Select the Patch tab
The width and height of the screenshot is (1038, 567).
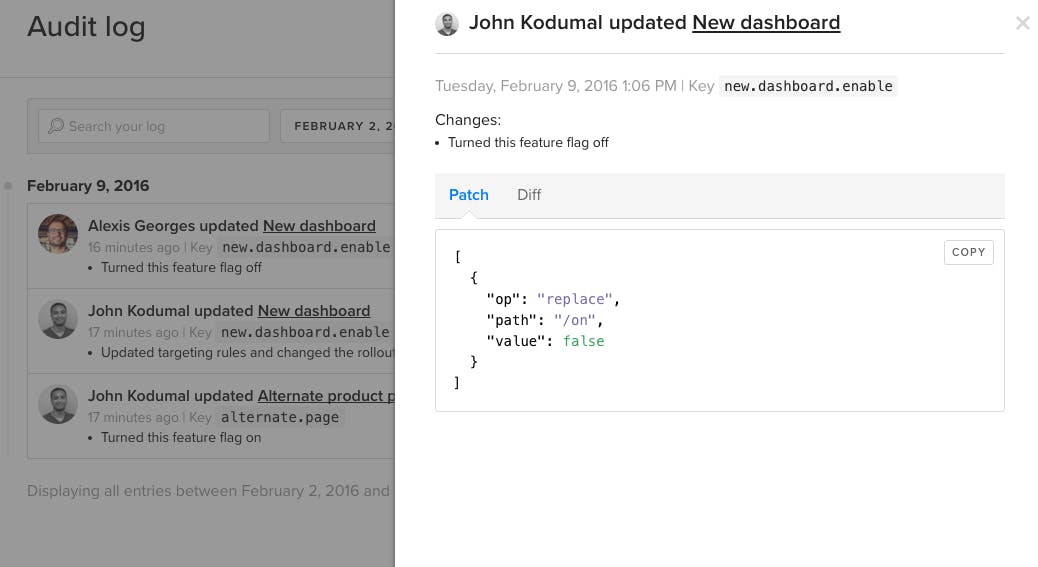pyautogui.click(x=468, y=195)
